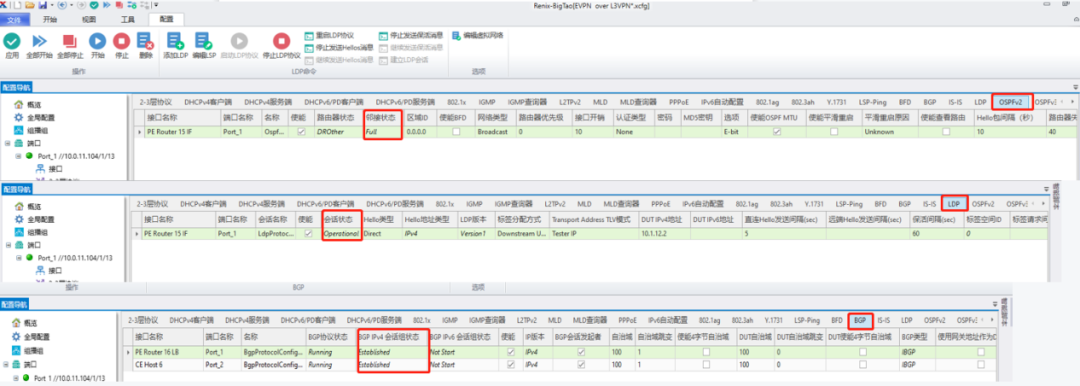Click 全部开始 start-all icon in ribbon
The height and width of the screenshot is (386, 1080).
[x=39, y=41]
